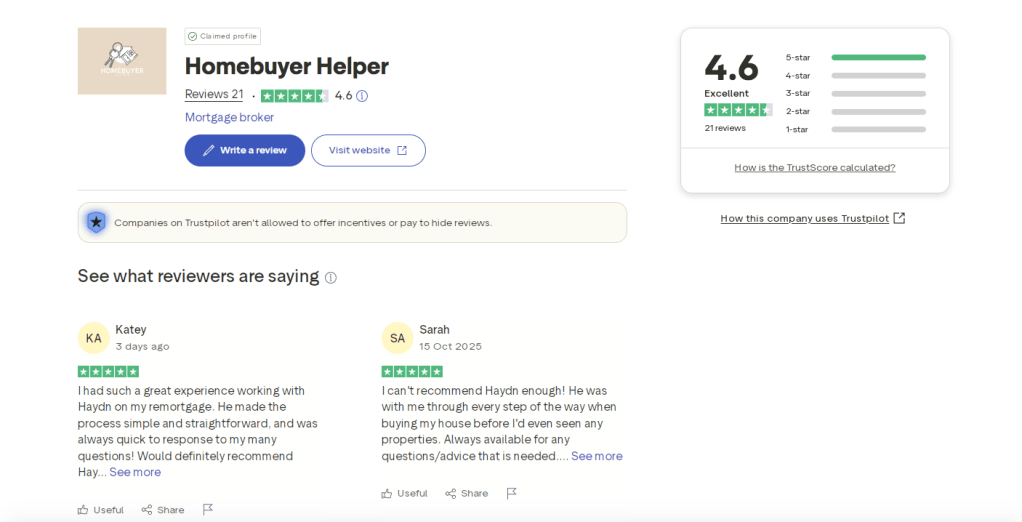The image size is (1022, 522).
Task: Click the info icon beside the 4.6 rating
Action: click(362, 96)
